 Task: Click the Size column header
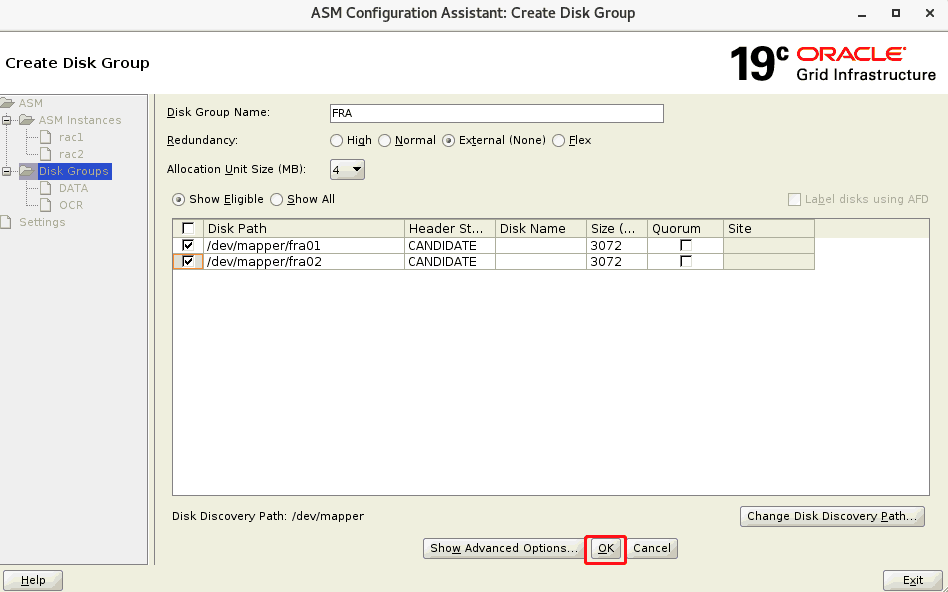point(617,229)
